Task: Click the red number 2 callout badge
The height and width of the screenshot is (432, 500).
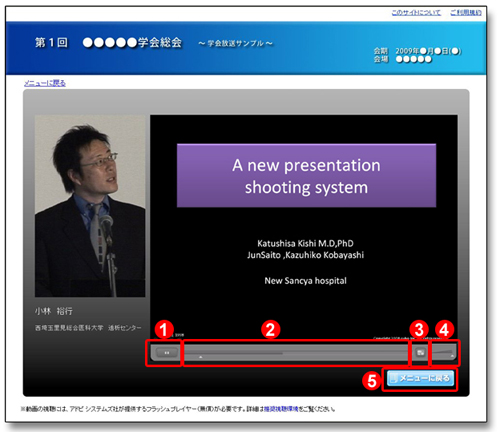Action: click(x=271, y=330)
